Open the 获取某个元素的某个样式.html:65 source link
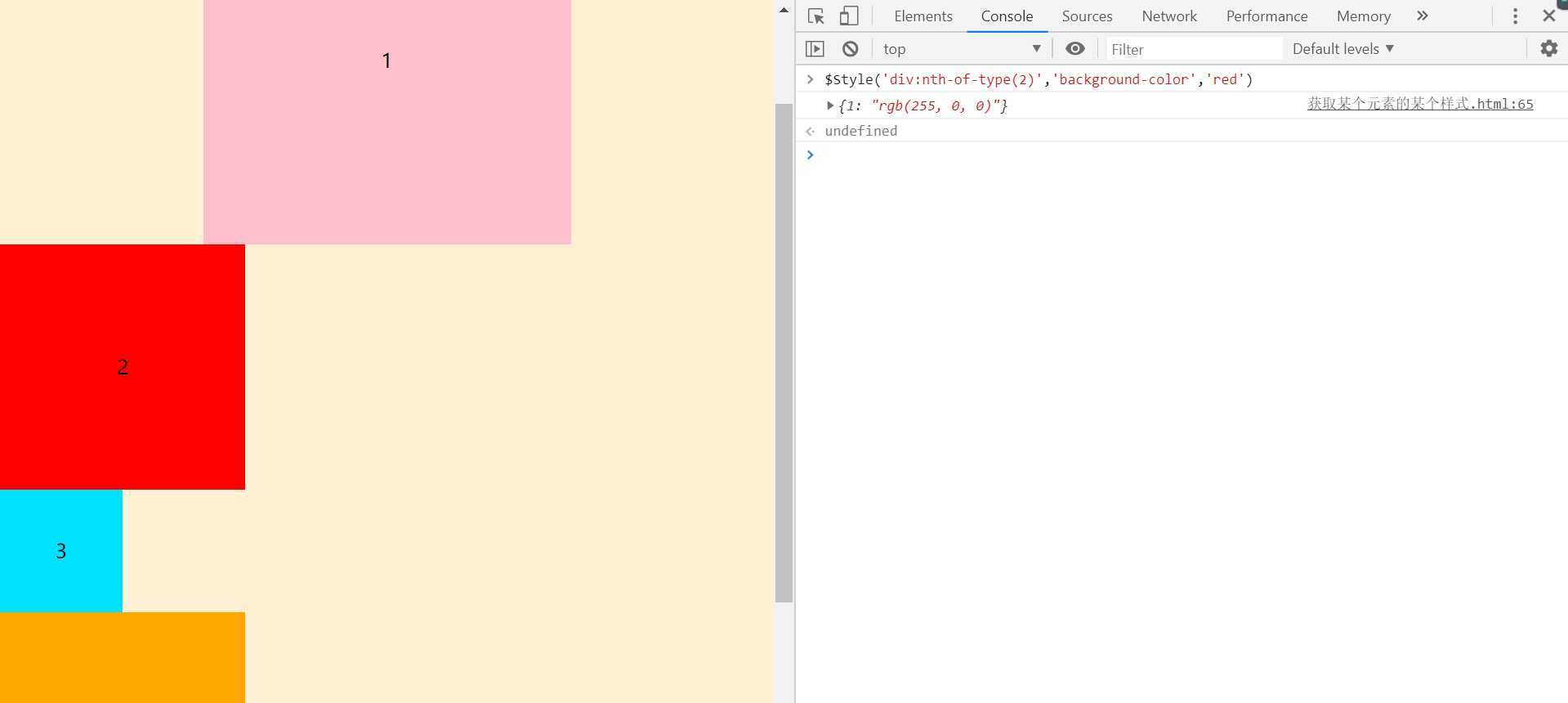The image size is (1568, 703). pos(1420,104)
